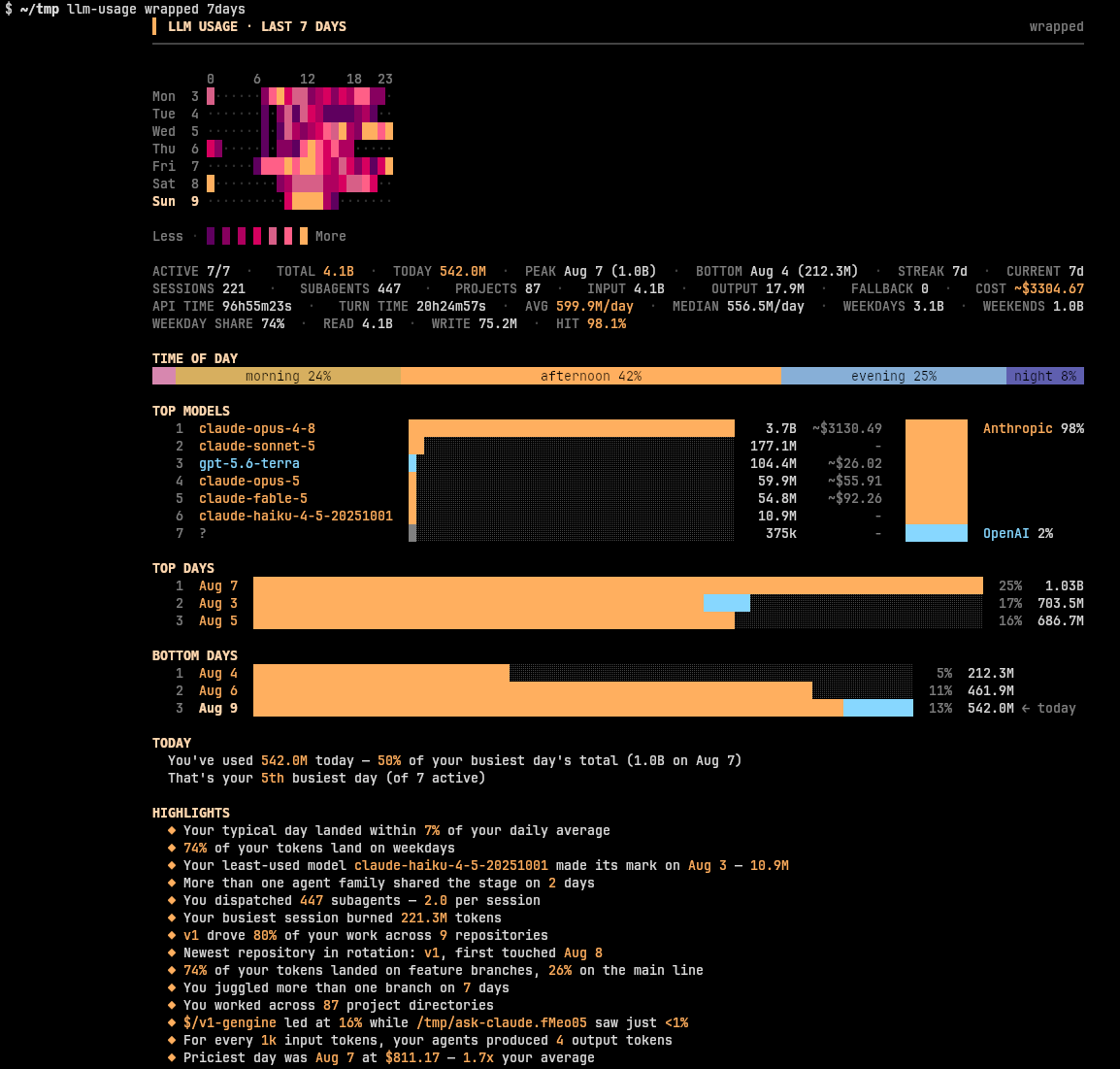Screen dimensions: 1120x1069
Task: Click the "SESSIONS 221" stat
Action: [199, 288]
